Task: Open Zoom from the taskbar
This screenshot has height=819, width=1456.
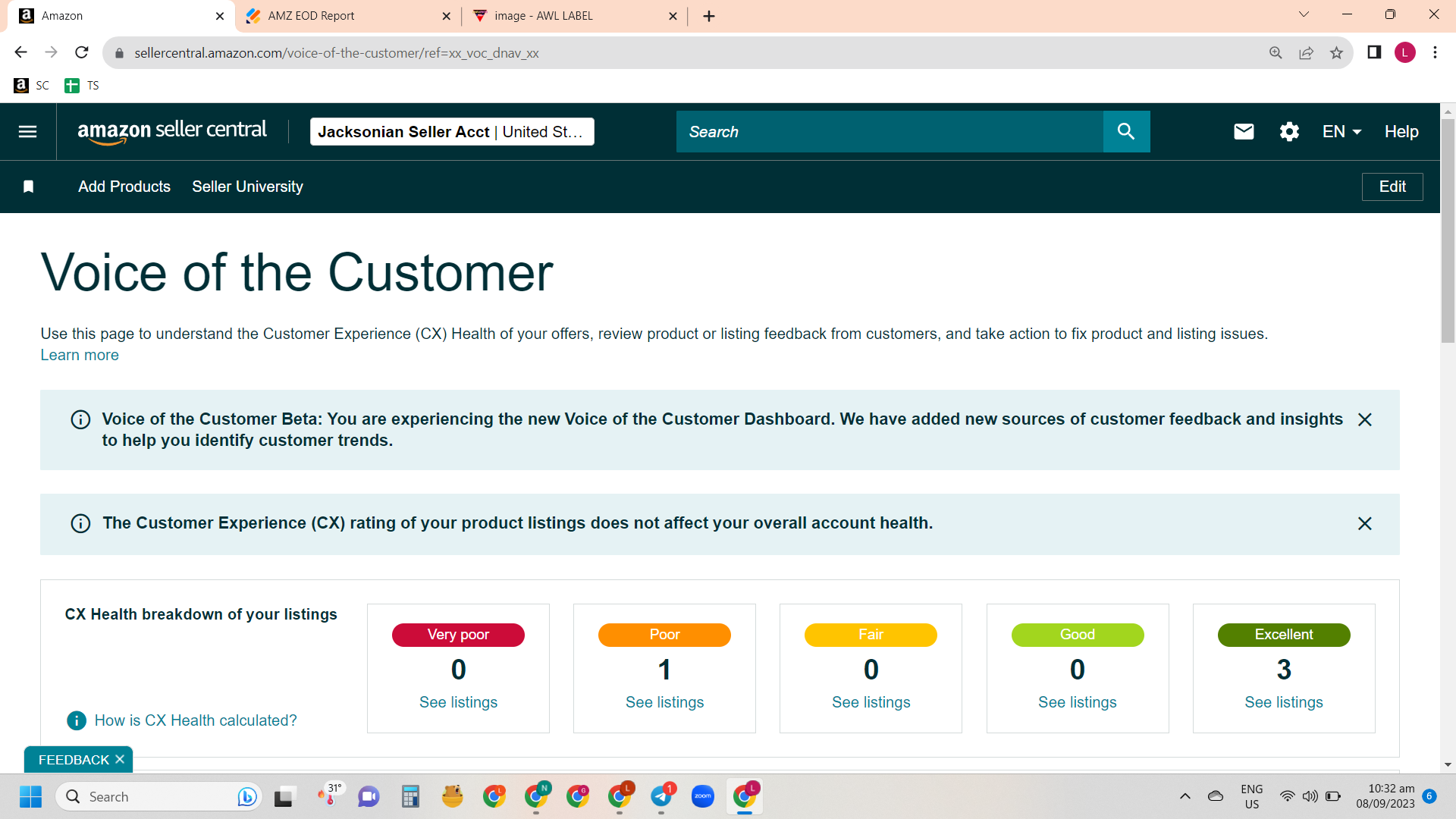Action: click(x=703, y=796)
